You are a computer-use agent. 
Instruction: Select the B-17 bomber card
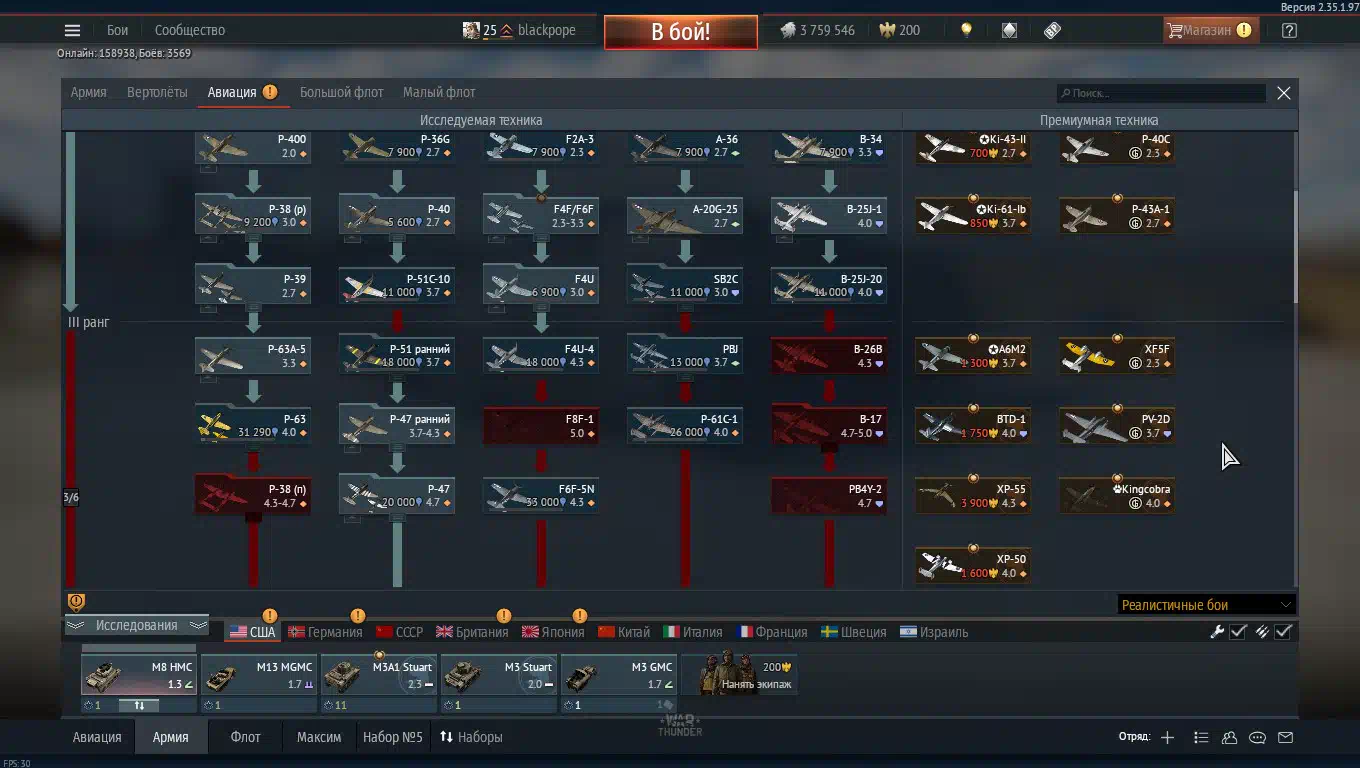pos(829,425)
